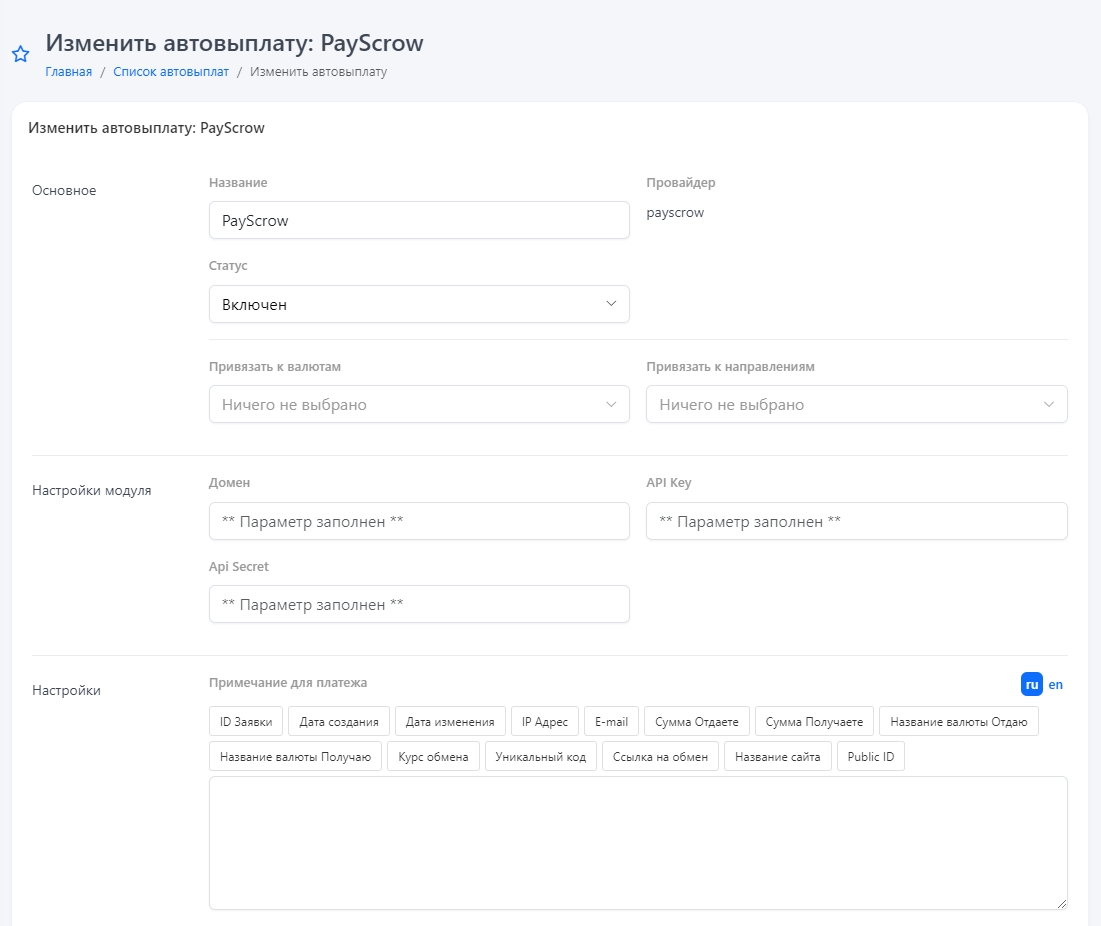This screenshot has width=1101, height=926.
Task: Open Список автовыплат breadcrumb link
Action: click(171, 72)
